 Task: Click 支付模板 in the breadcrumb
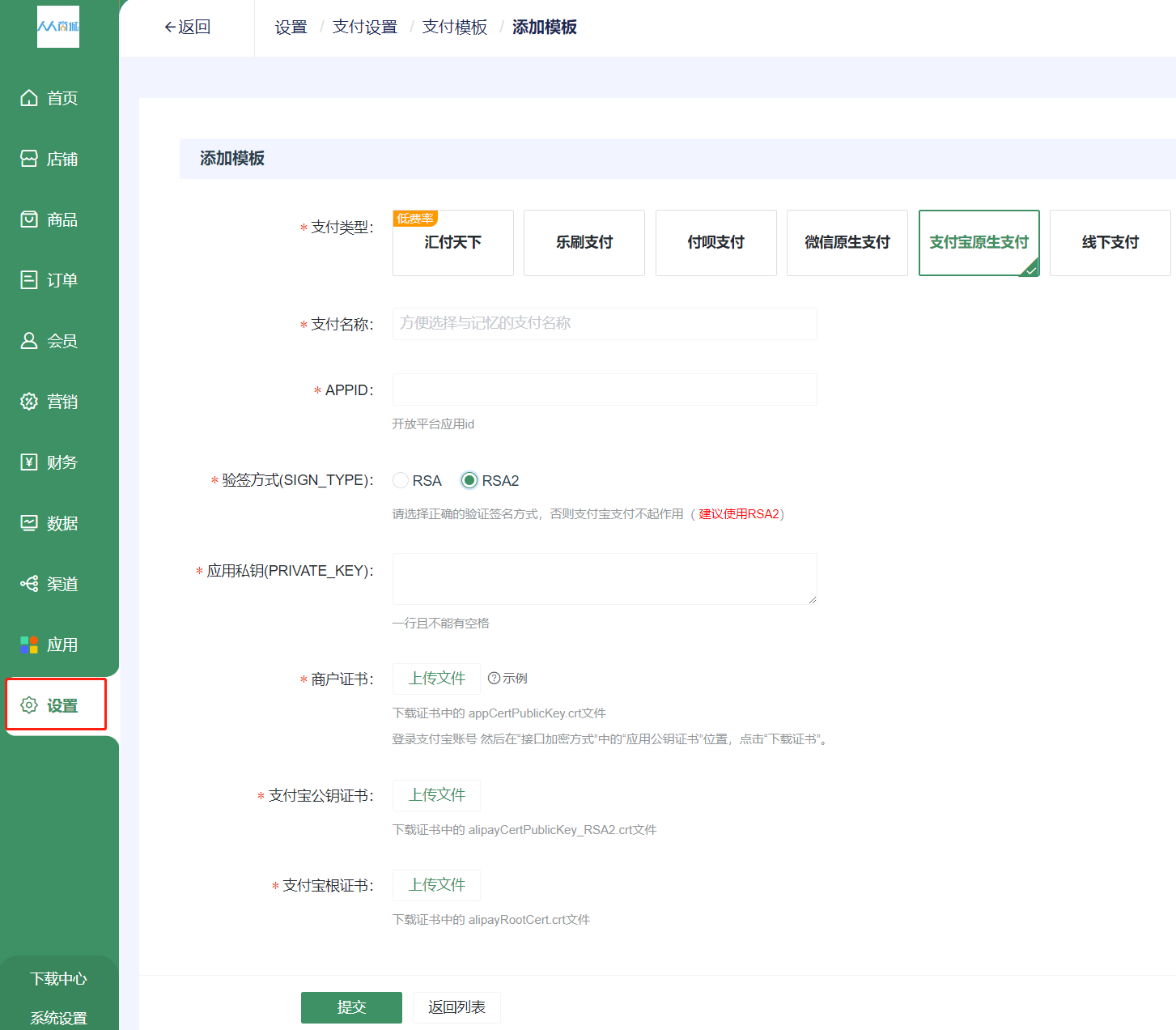point(455,28)
